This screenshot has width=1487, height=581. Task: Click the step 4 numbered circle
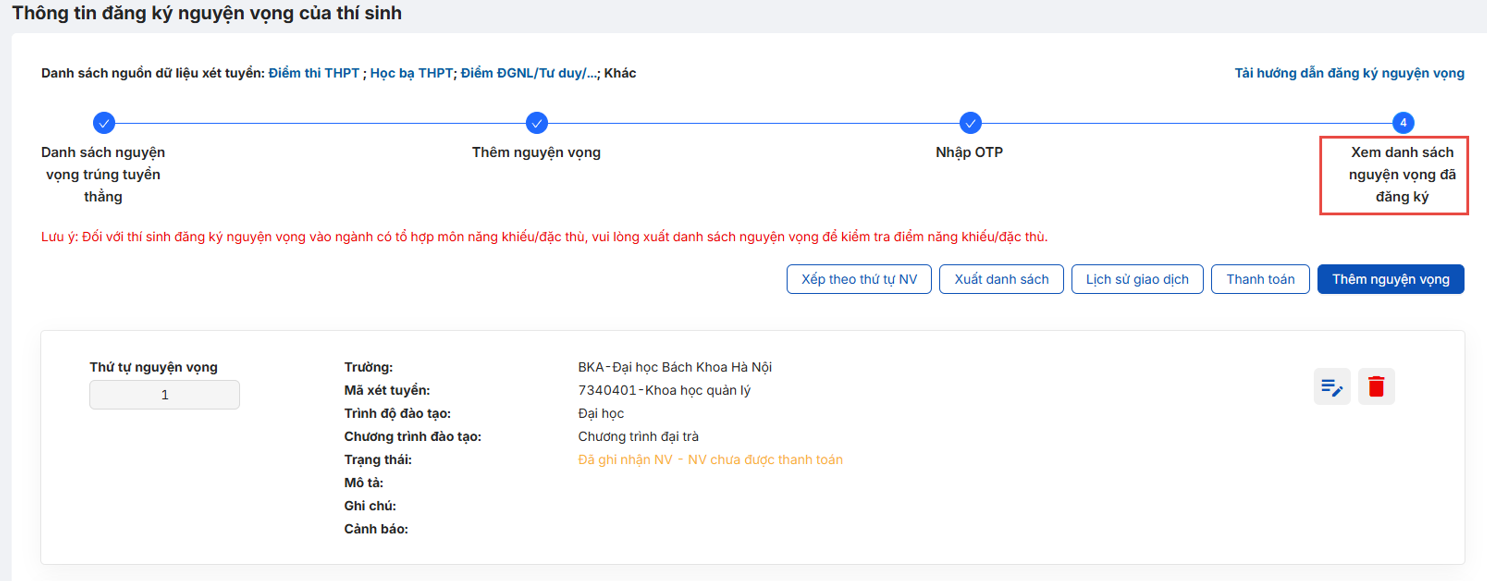(x=1403, y=123)
